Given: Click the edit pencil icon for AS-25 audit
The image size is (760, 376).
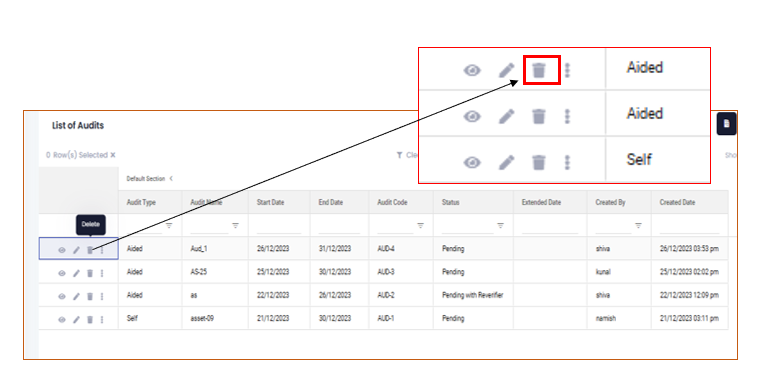Looking at the screenshot, I should click(x=76, y=273).
